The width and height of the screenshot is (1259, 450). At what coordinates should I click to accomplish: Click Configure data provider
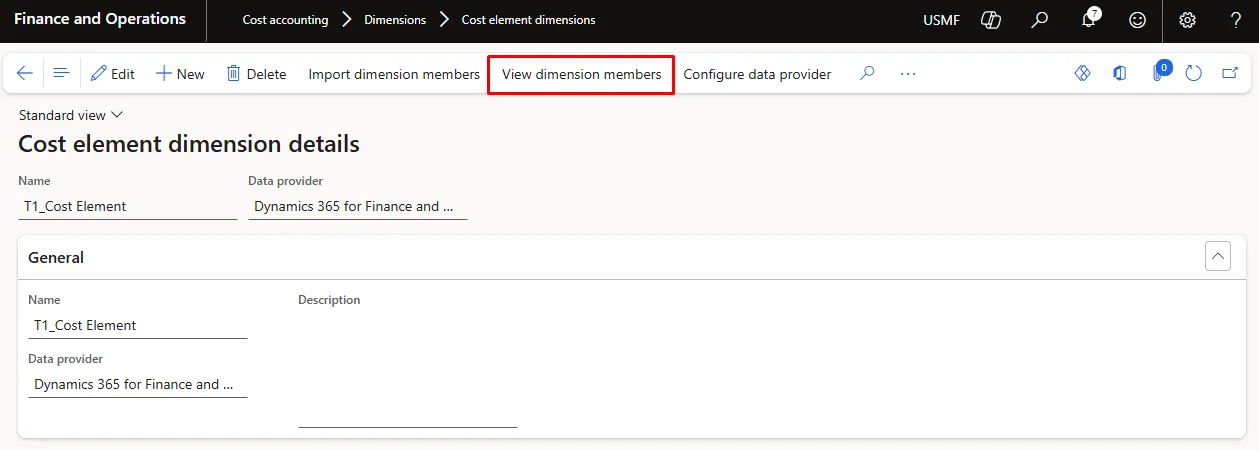coord(757,74)
